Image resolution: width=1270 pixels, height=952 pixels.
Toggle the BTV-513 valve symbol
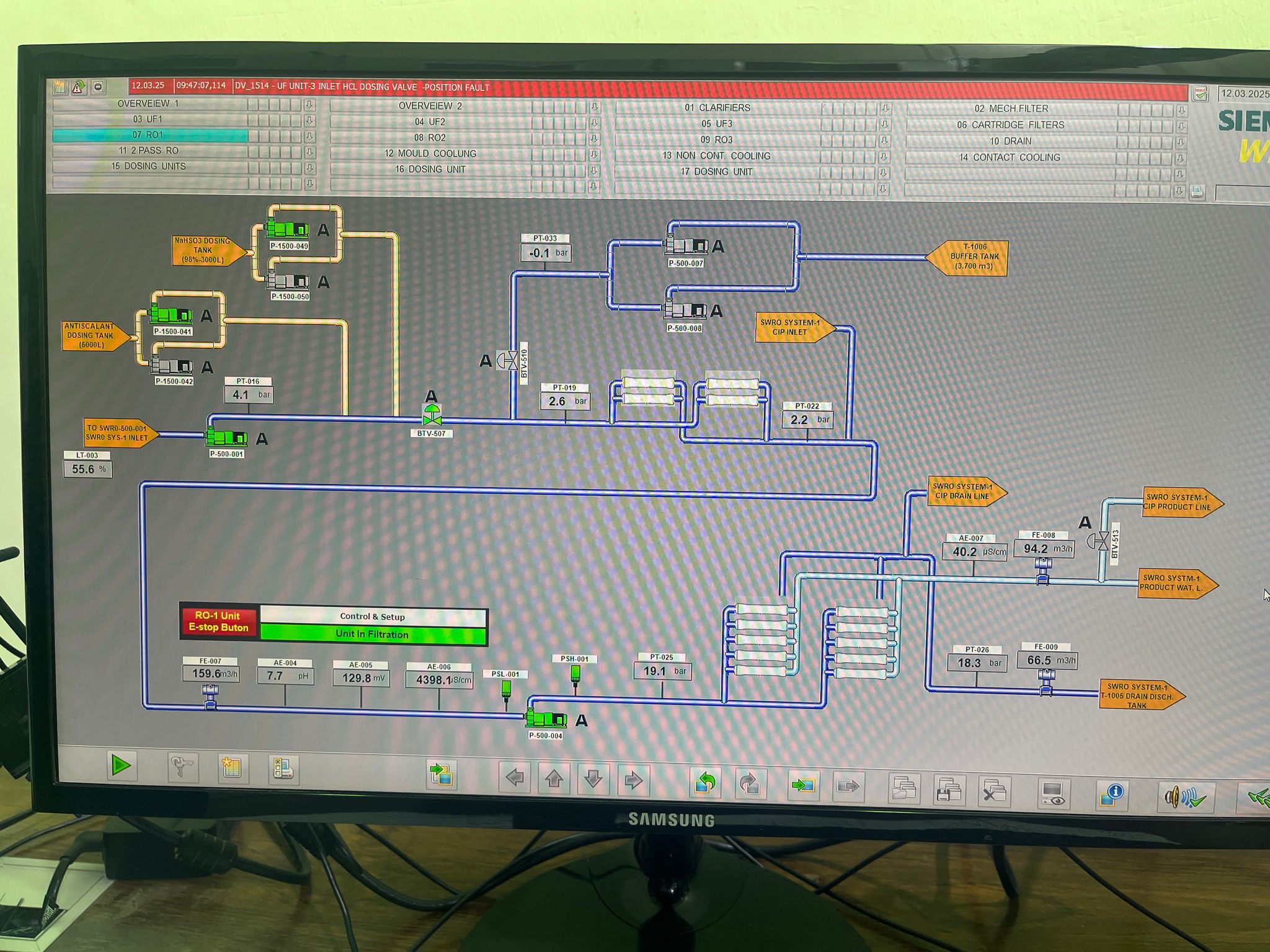coord(1099,541)
